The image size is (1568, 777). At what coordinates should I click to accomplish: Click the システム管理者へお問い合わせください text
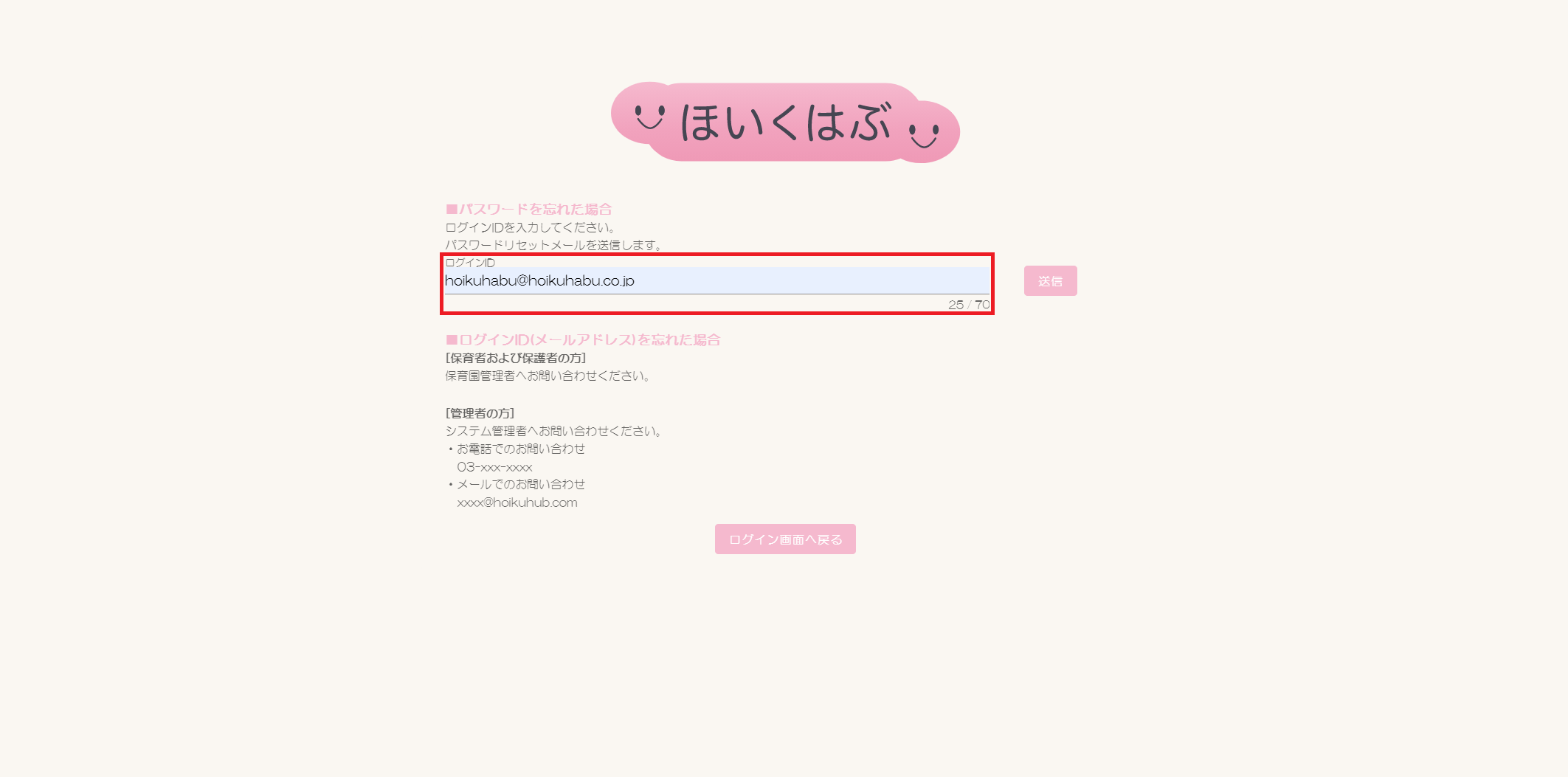pos(553,432)
